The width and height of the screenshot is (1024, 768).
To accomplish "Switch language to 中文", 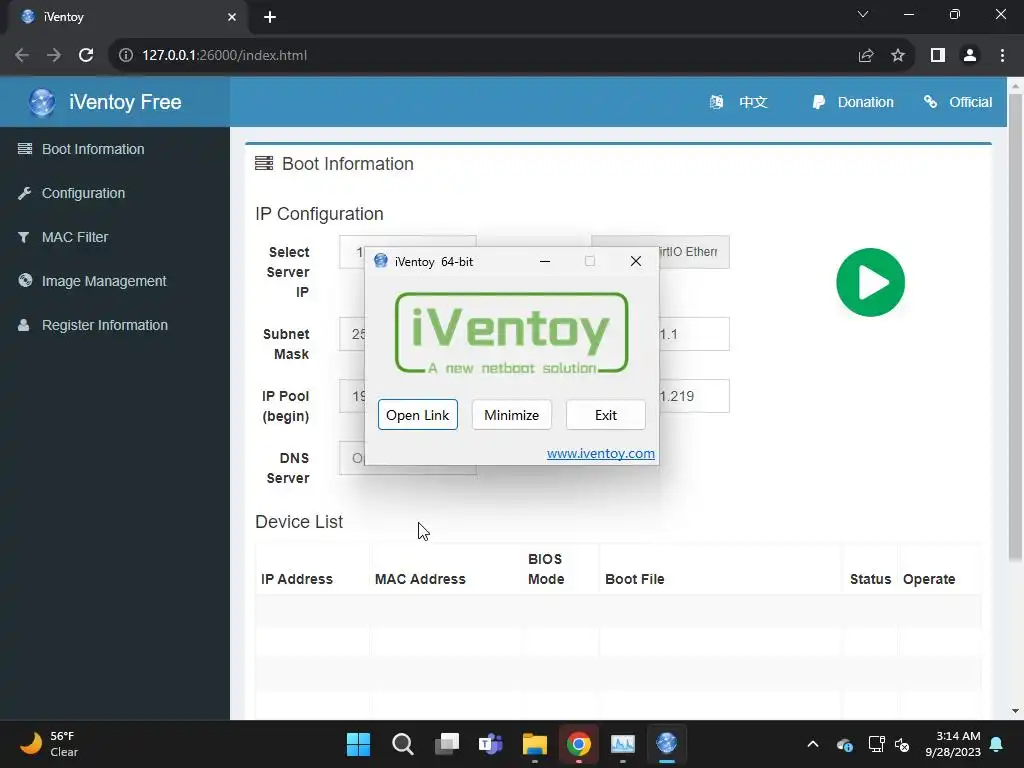I will coord(752,102).
